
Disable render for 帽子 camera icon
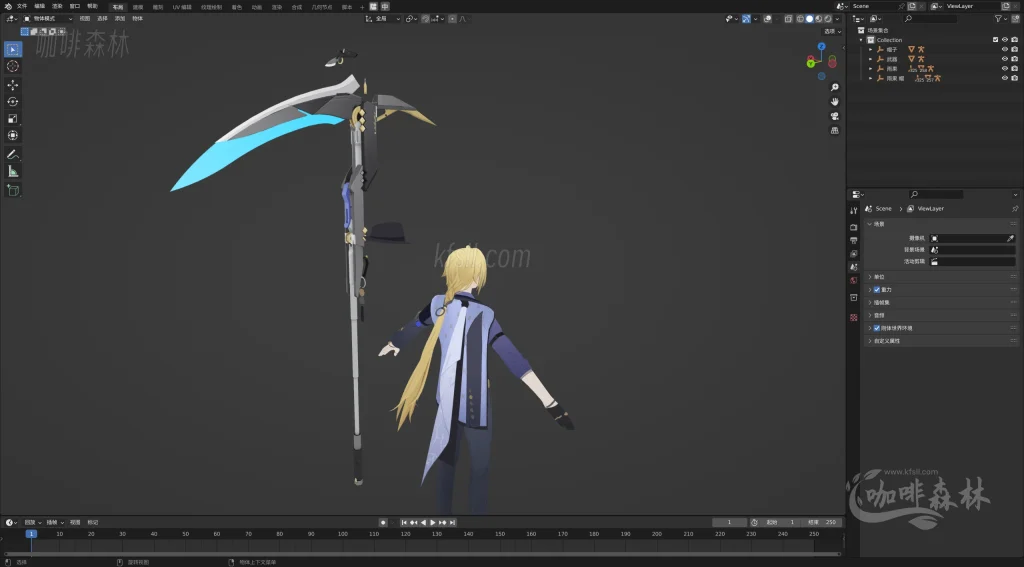click(x=1014, y=50)
